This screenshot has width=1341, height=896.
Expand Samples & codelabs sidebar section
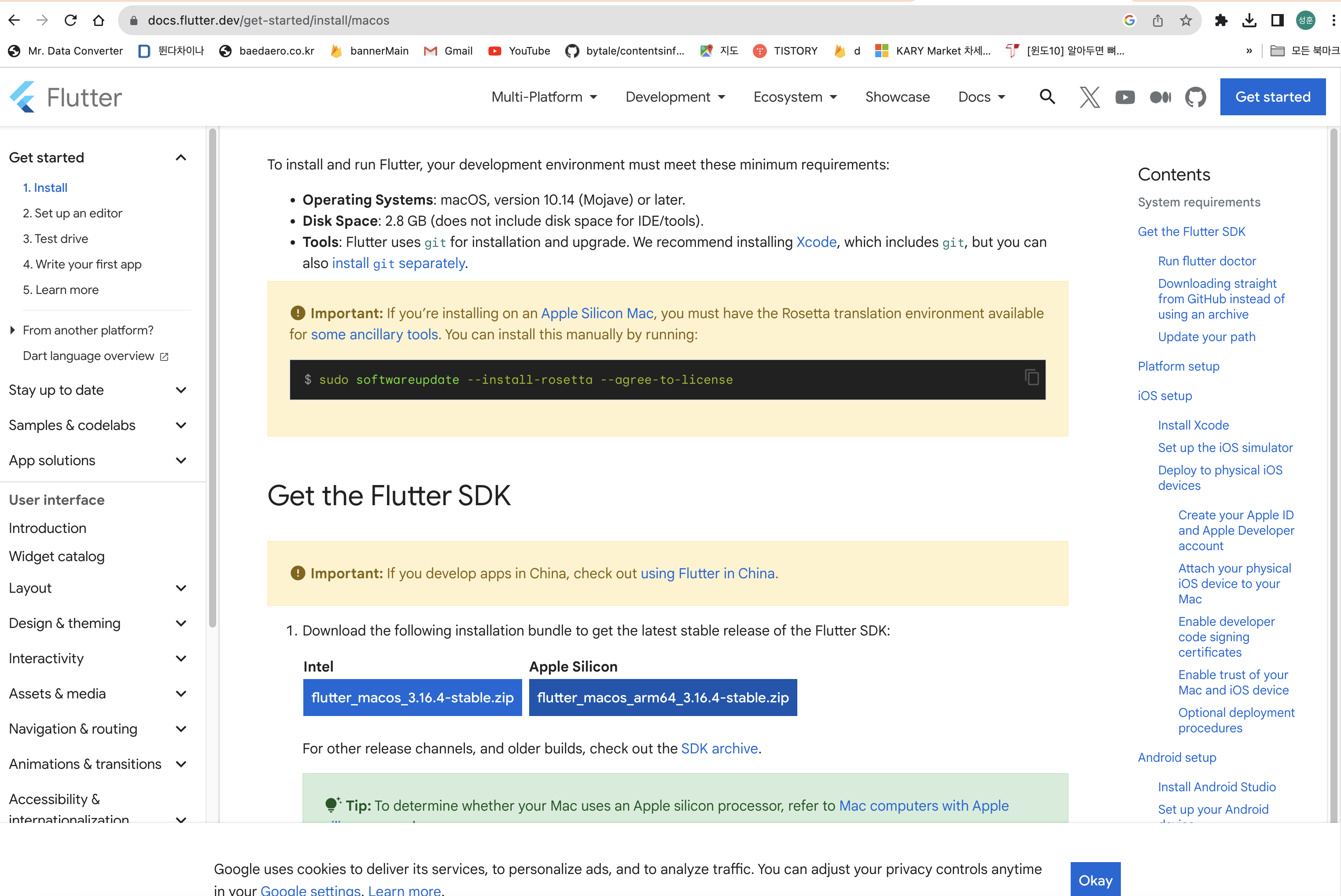pyautogui.click(x=181, y=425)
